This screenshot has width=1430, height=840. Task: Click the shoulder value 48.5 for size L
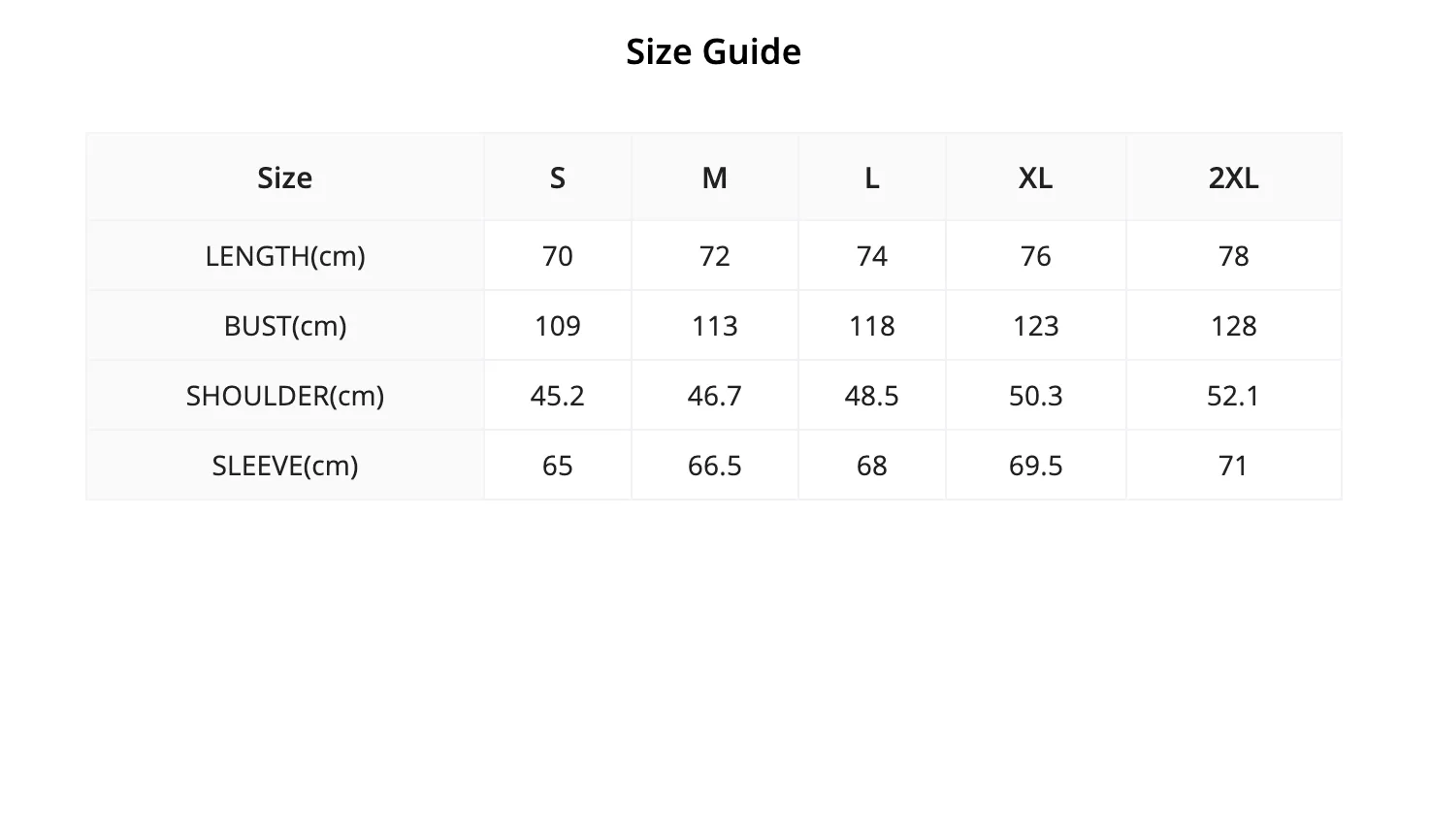872,396
